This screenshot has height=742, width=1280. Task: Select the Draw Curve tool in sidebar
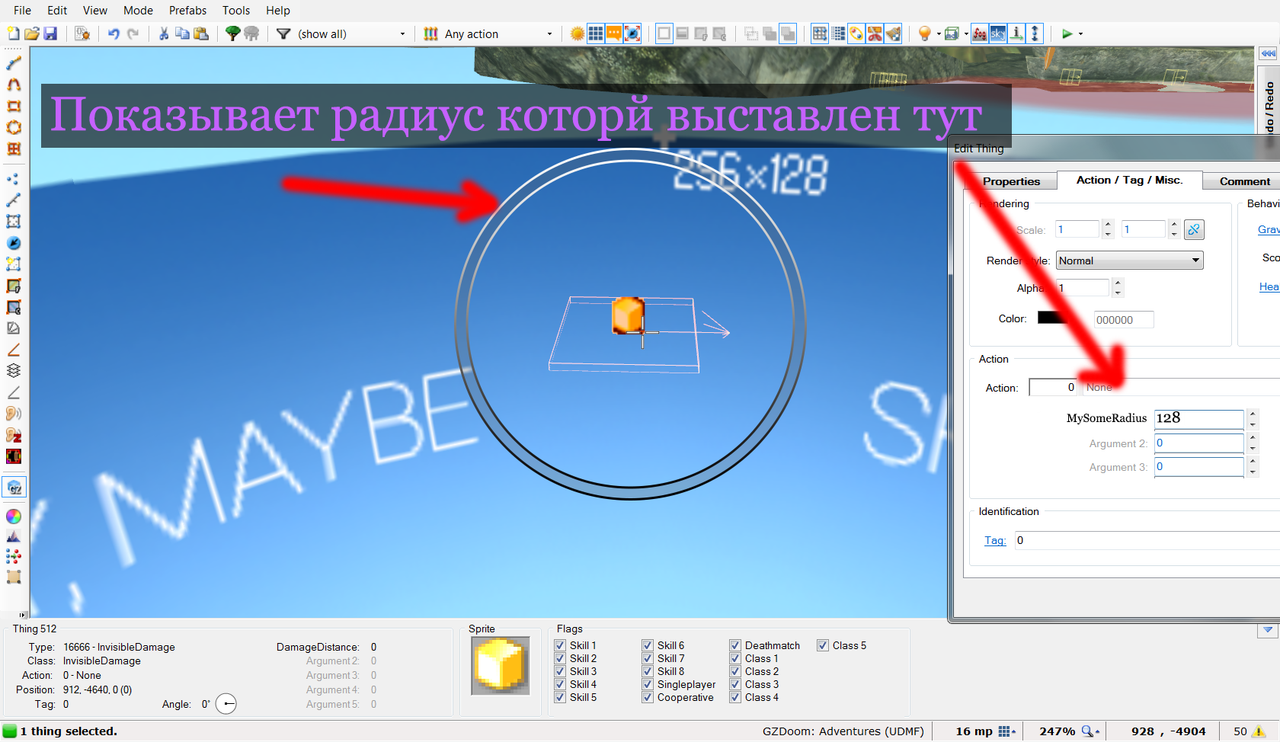[14, 85]
